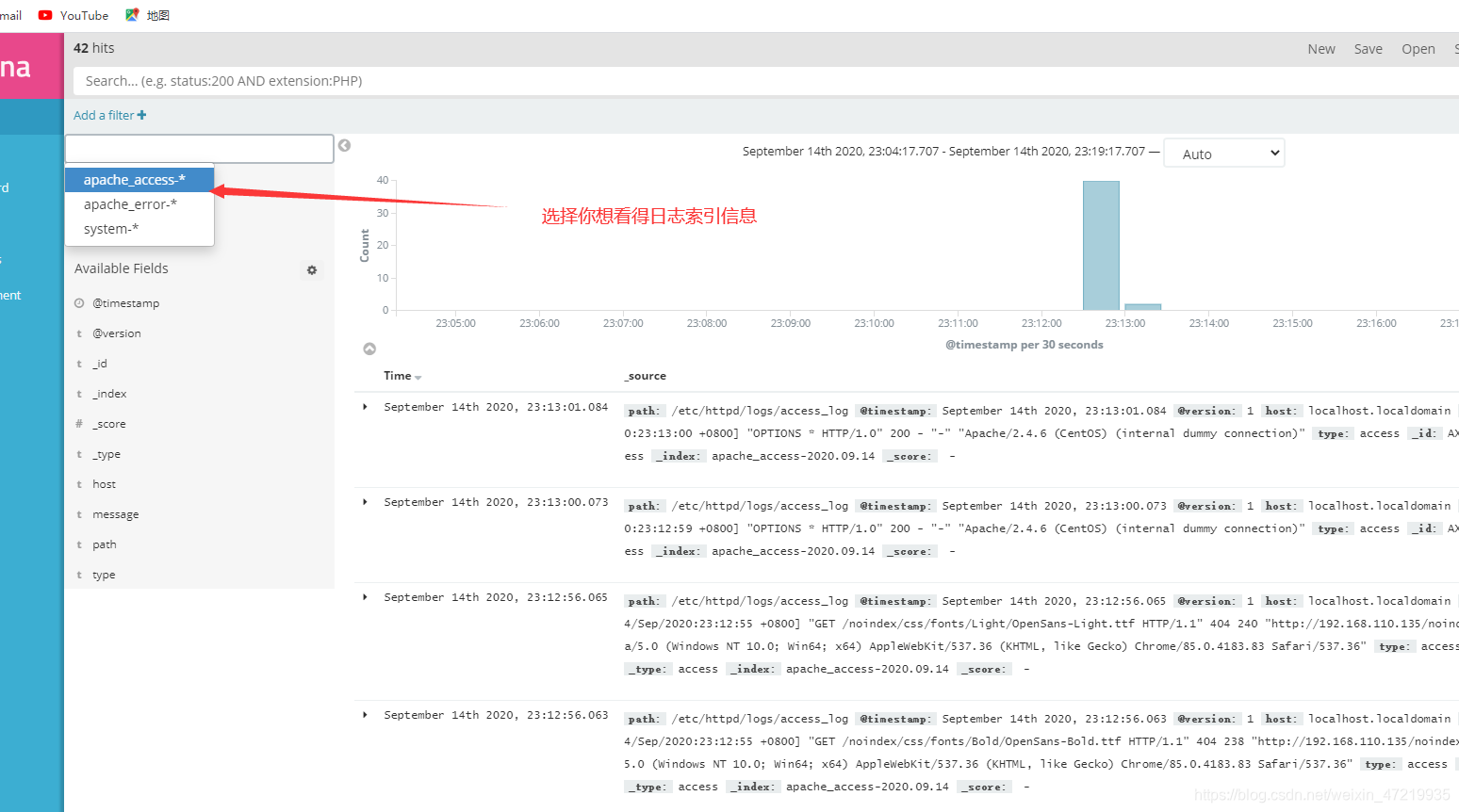The width and height of the screenshot is (1459, 812).
Task: Open the Auto interval dropdown
Action: [x=1224, y=154]
